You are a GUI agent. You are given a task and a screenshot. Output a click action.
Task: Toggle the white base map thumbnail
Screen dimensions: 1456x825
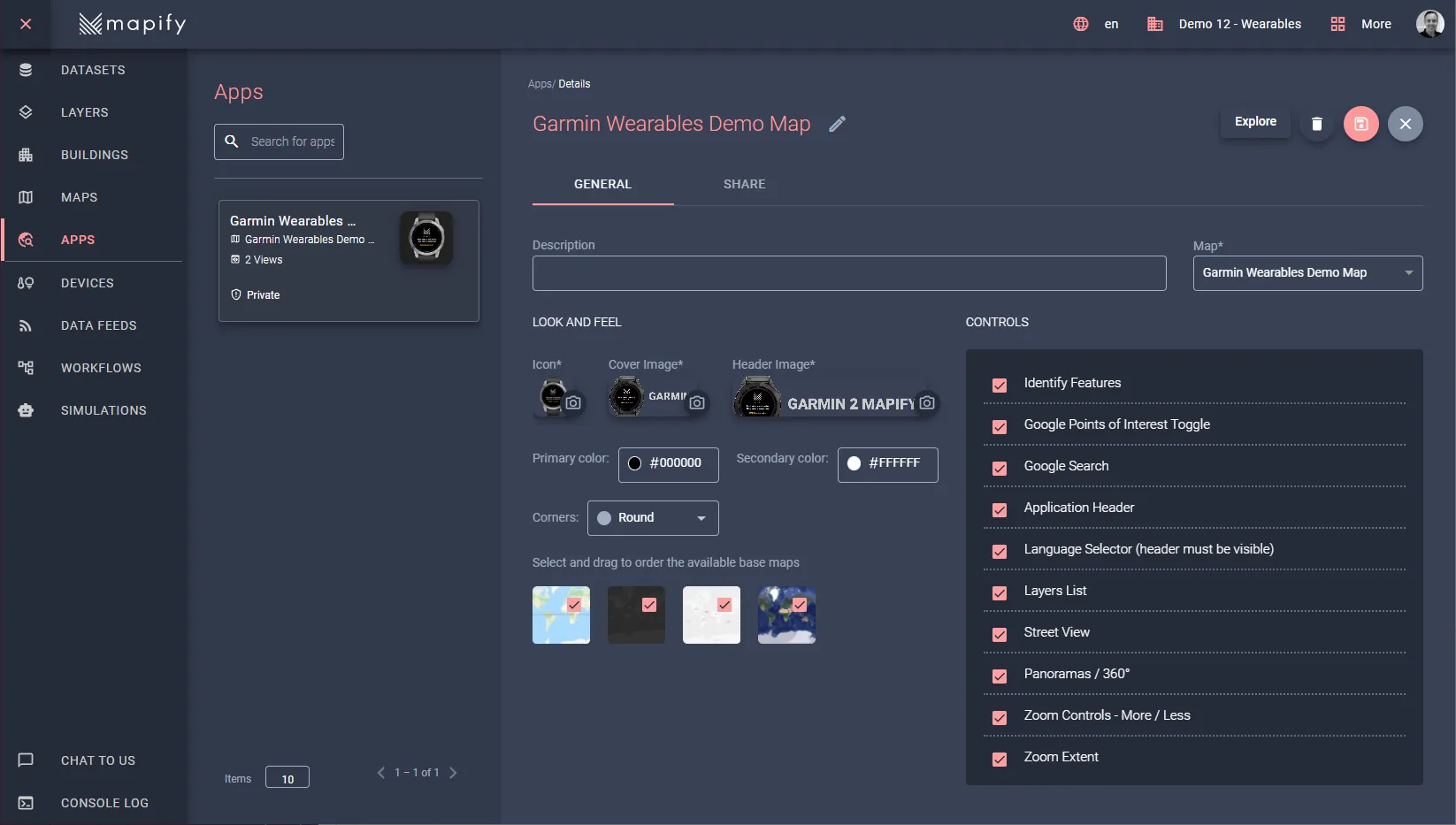click(711, 615)
